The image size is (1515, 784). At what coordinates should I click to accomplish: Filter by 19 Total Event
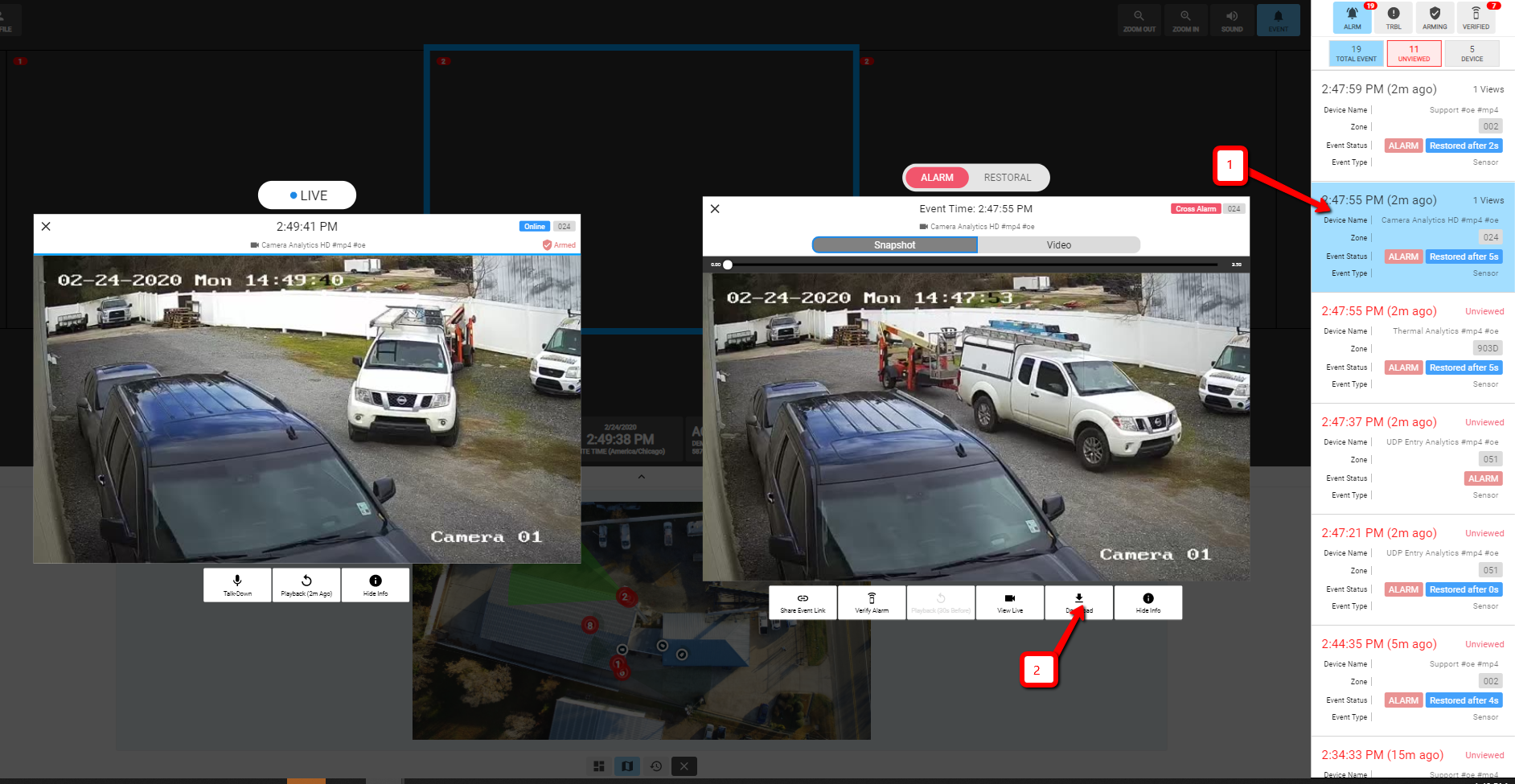click(x=1357, y=54)
